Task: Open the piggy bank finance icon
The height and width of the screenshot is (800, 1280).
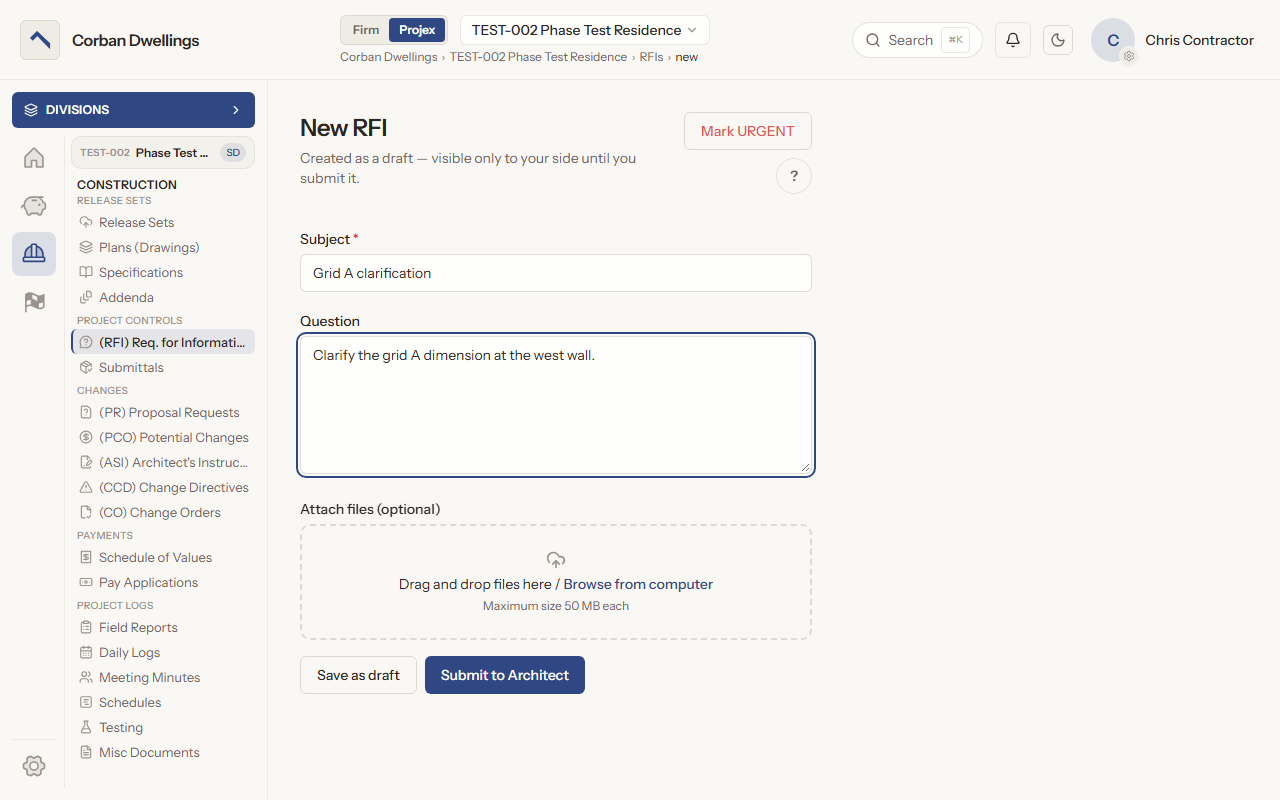Action: click(34, 206)
